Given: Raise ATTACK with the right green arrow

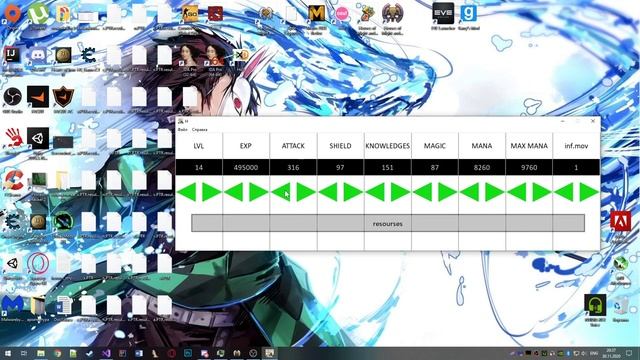Looking at the screenshot, I should (x=306, y=192).
